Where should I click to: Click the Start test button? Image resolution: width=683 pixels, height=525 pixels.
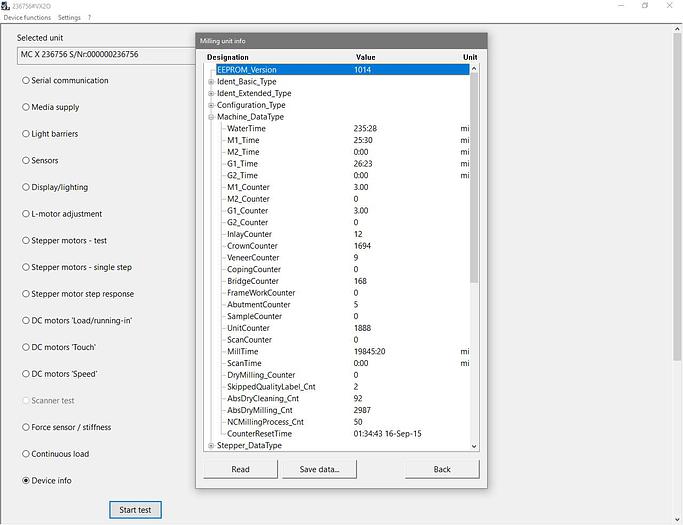[135, 510]
